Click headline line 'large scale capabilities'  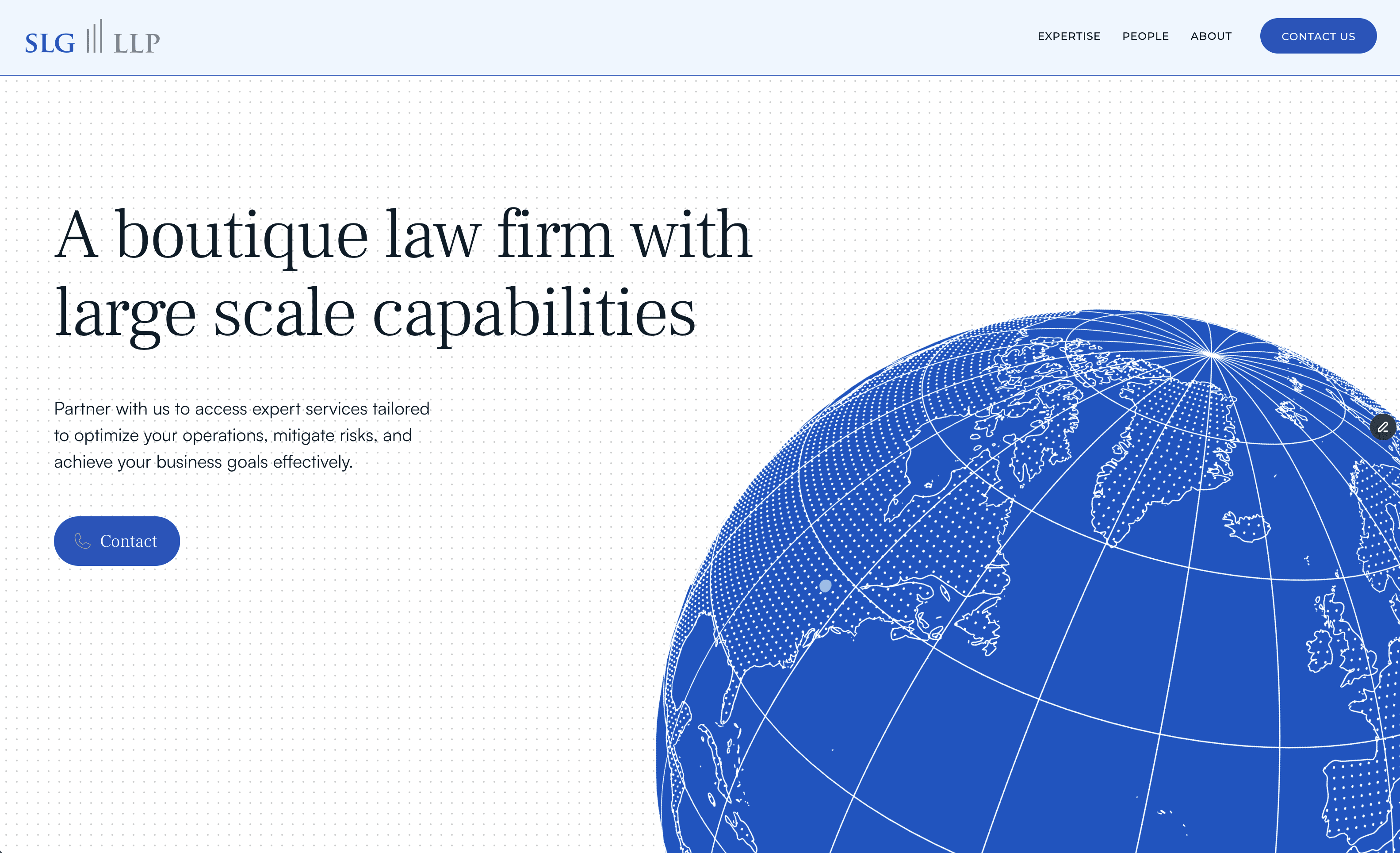click(375, 313)
